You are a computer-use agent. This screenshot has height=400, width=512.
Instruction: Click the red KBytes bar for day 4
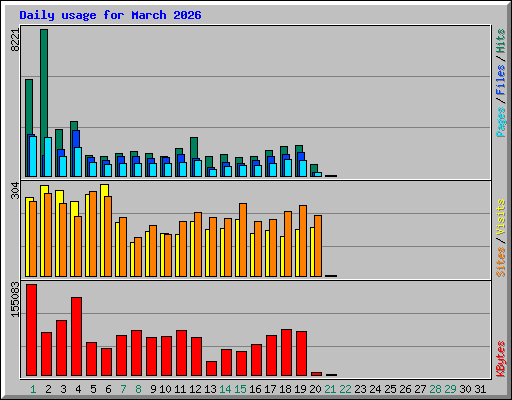pos(77,337)
